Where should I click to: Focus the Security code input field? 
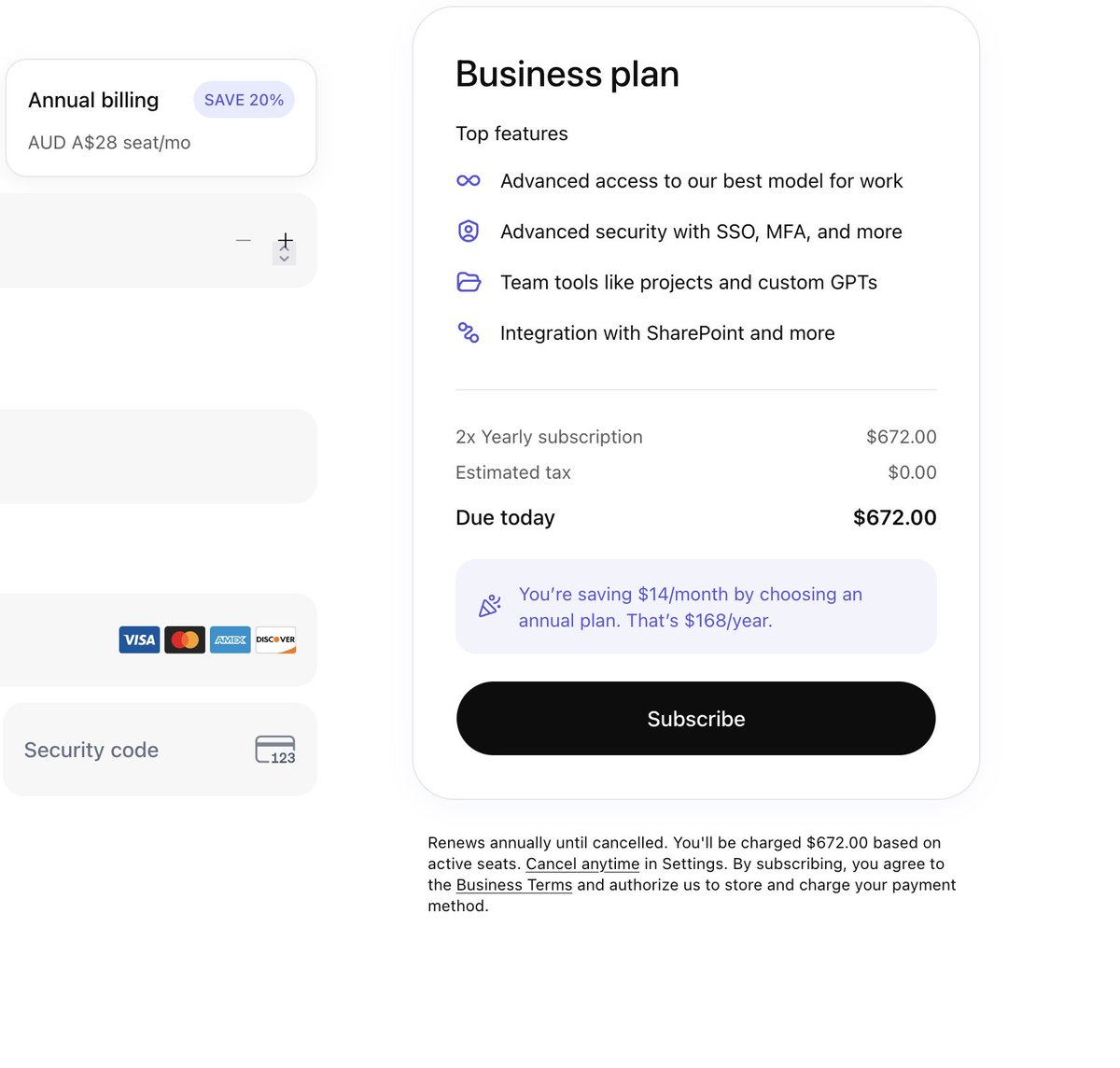pos(161,750)
